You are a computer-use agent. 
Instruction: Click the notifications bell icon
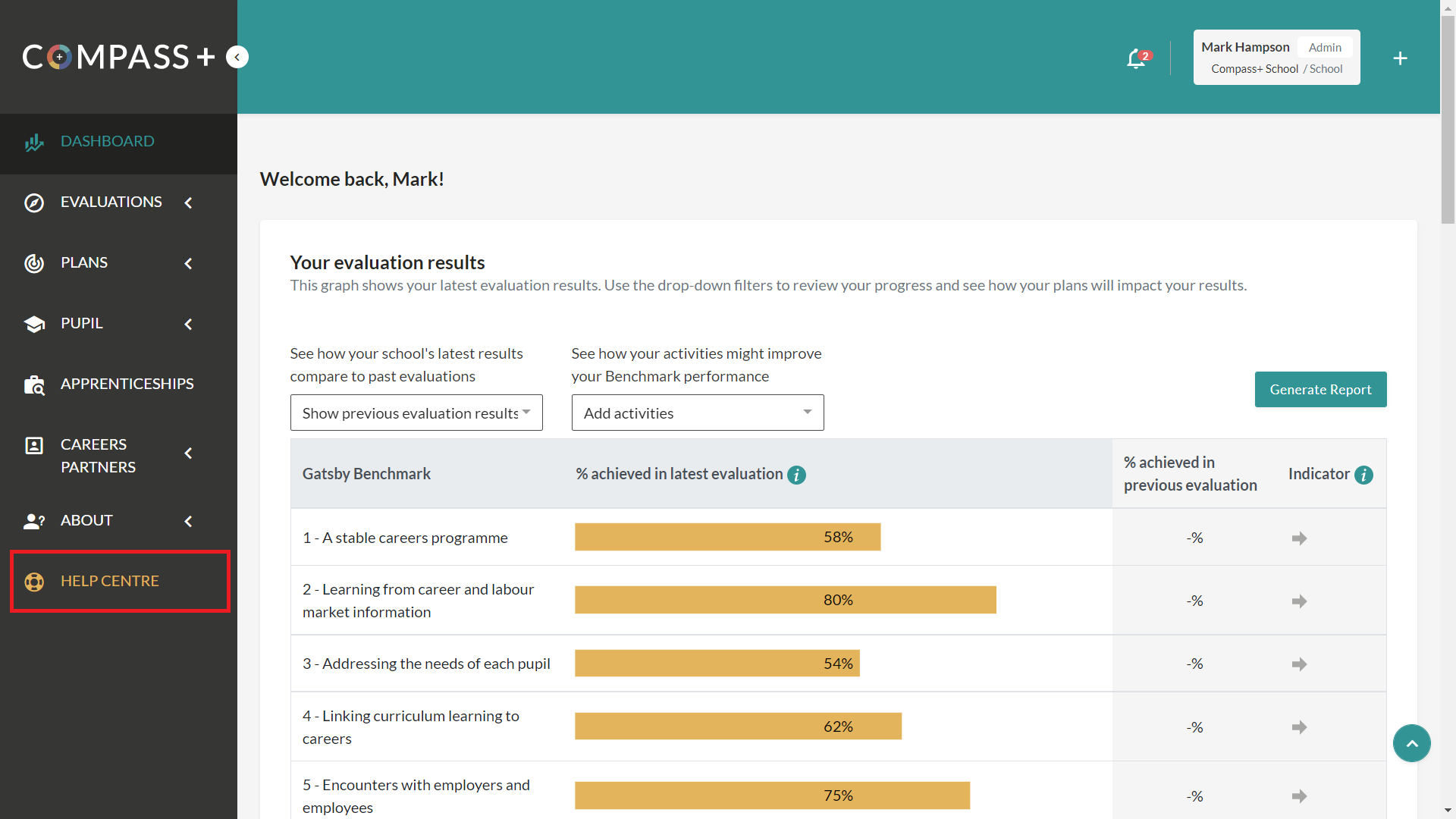click(1136, 58)
